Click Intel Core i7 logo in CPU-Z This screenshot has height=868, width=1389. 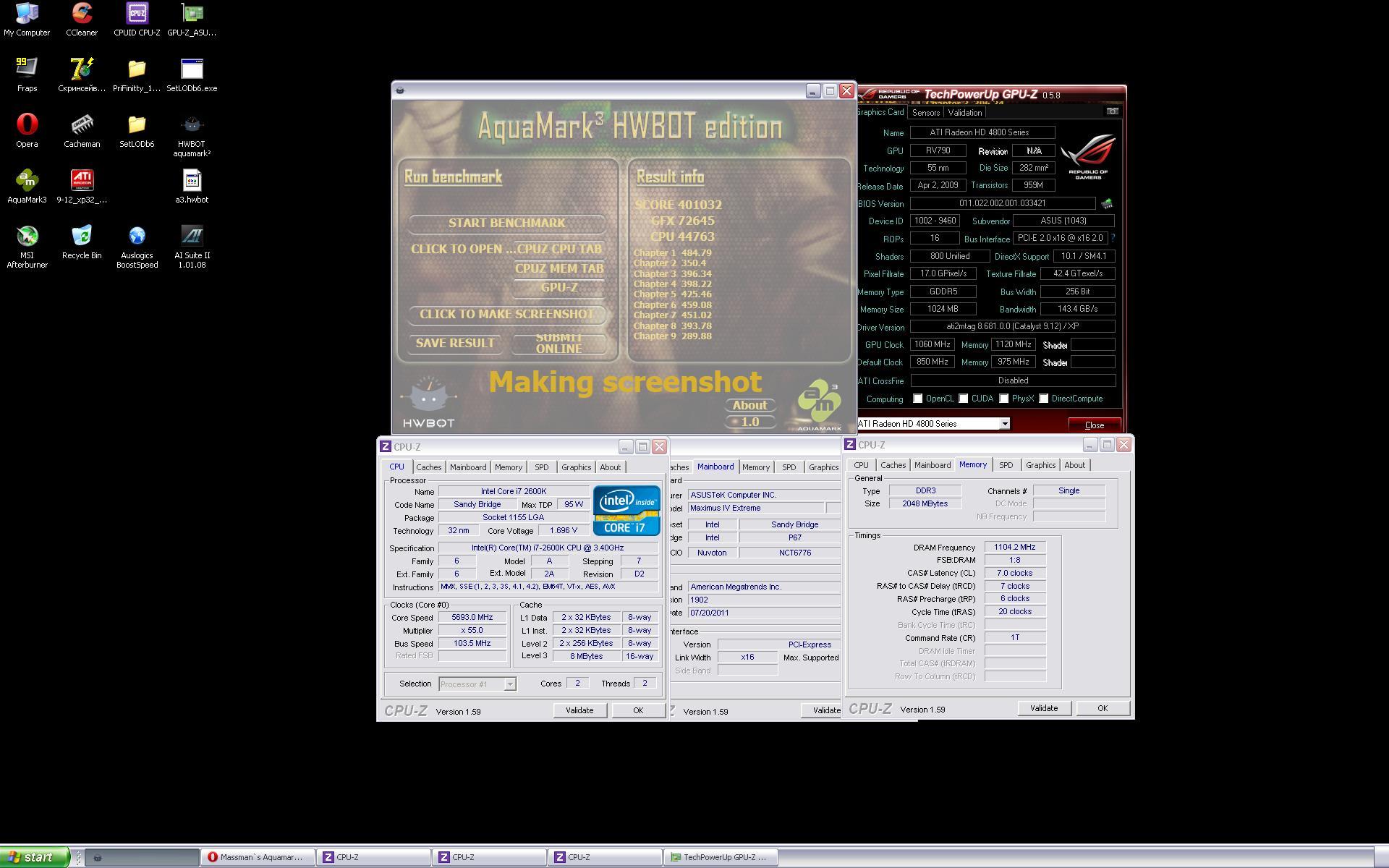pyautogui.click(x=626, y=511)
